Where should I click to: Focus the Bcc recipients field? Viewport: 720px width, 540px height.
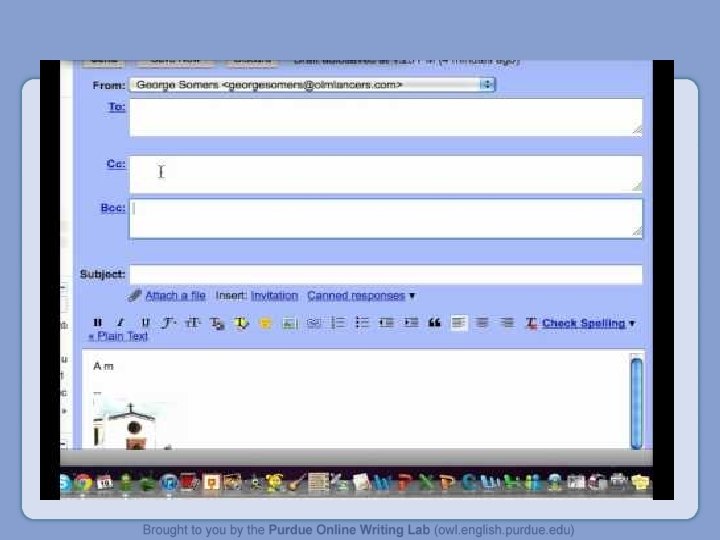[x=386, y=219]
